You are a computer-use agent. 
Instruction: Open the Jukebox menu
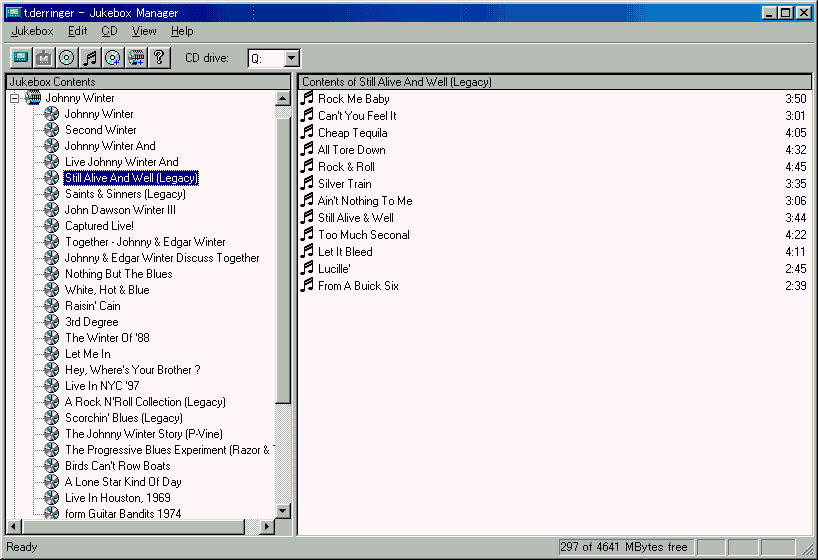point(32,31)
